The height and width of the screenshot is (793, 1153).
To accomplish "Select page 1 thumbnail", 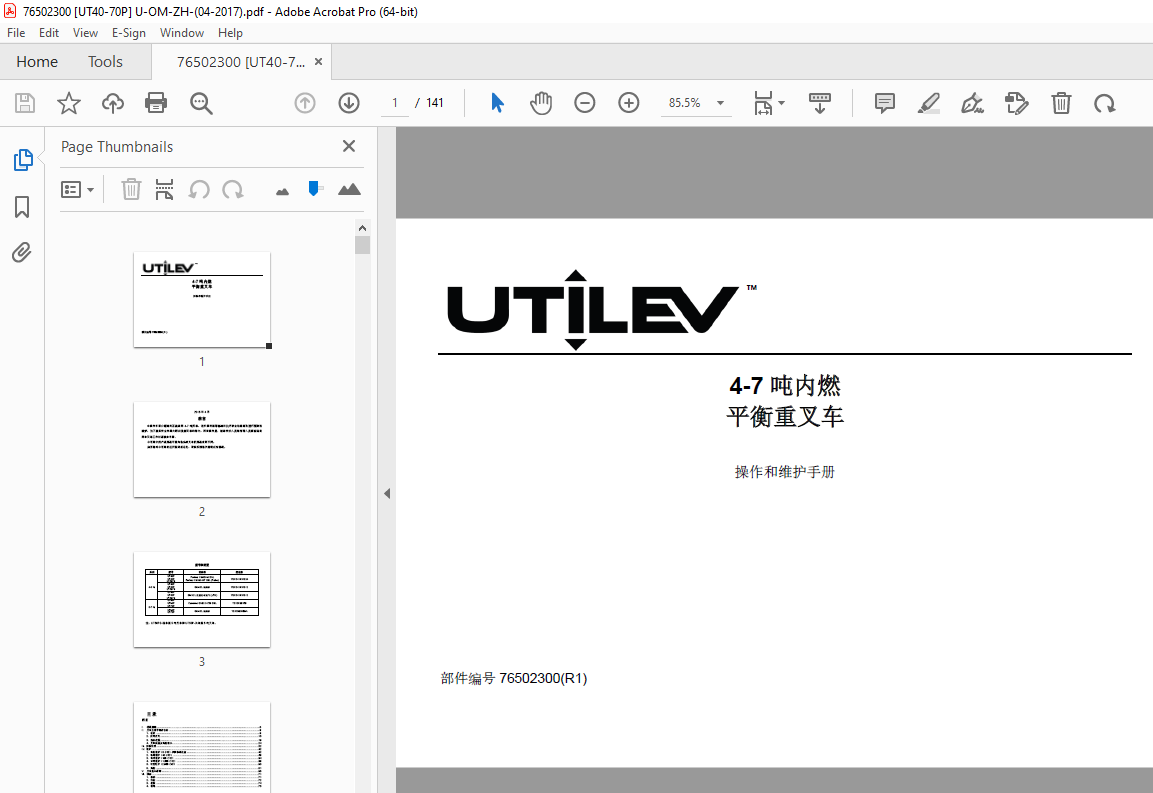I will (x=201, y=300).
